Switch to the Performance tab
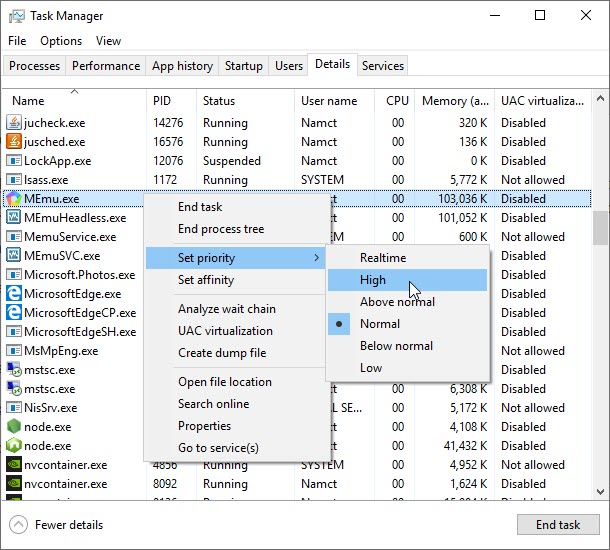Image resolution: width=610 pixels, height=550 pixels. [106, 66]
